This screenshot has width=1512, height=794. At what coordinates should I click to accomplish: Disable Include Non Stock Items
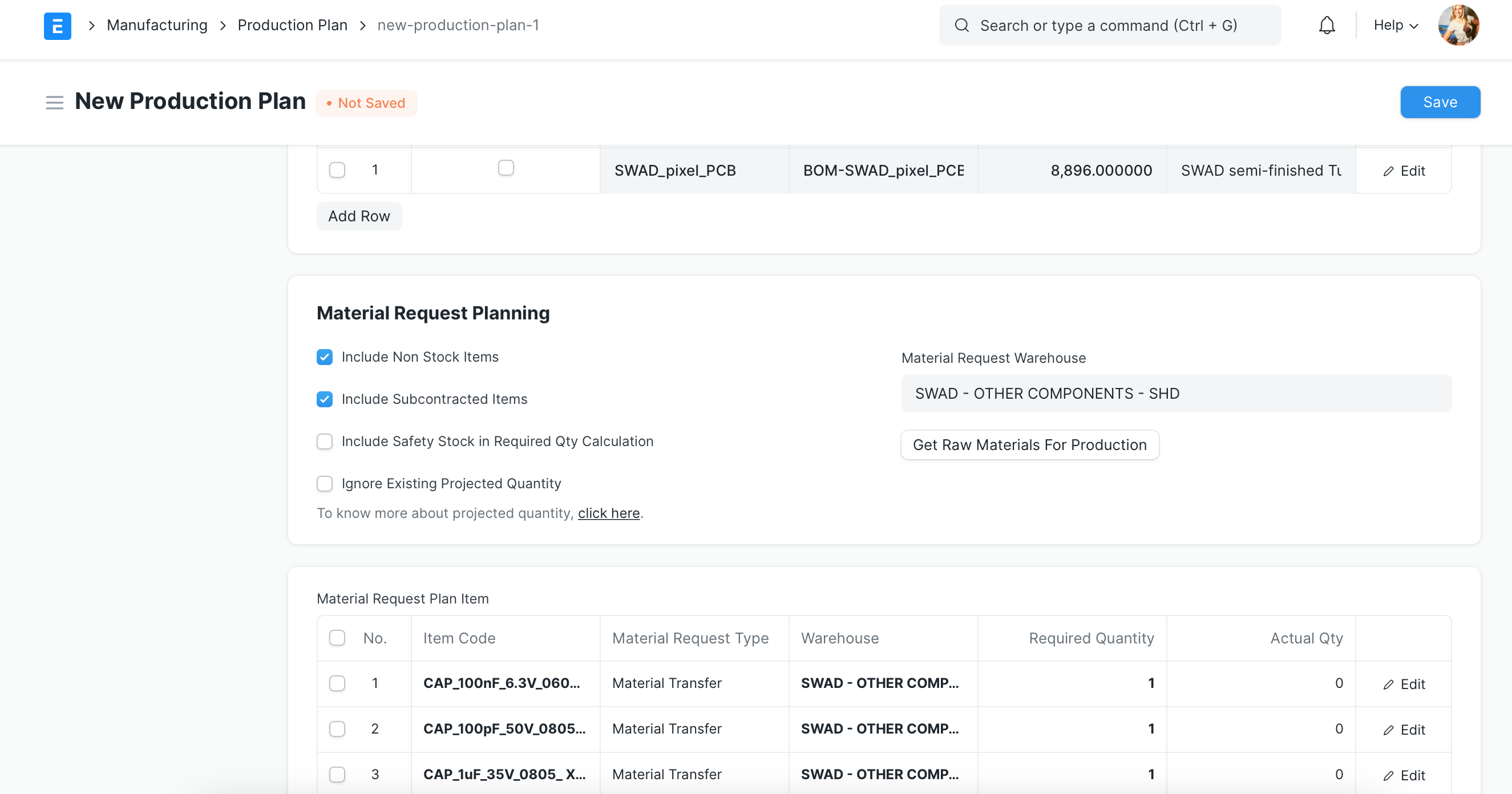pos(325,357)
